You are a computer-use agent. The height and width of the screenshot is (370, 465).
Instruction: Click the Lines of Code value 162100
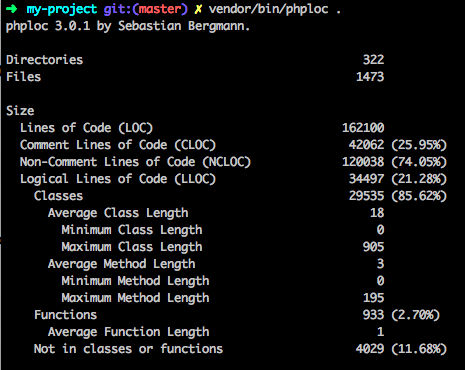(363, 128)
